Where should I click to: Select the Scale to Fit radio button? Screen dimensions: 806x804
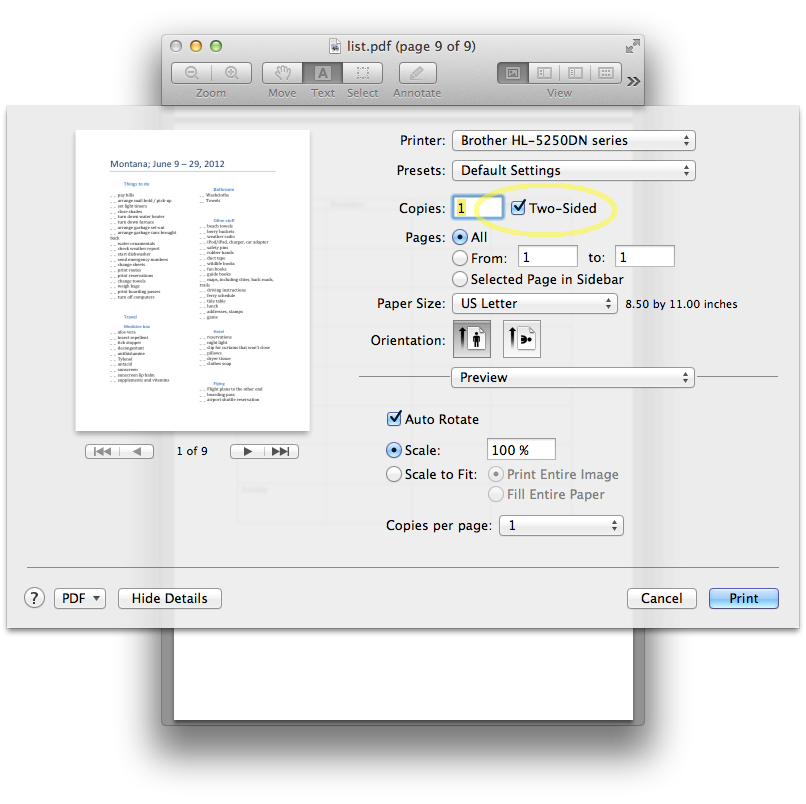tap(394, 474)
